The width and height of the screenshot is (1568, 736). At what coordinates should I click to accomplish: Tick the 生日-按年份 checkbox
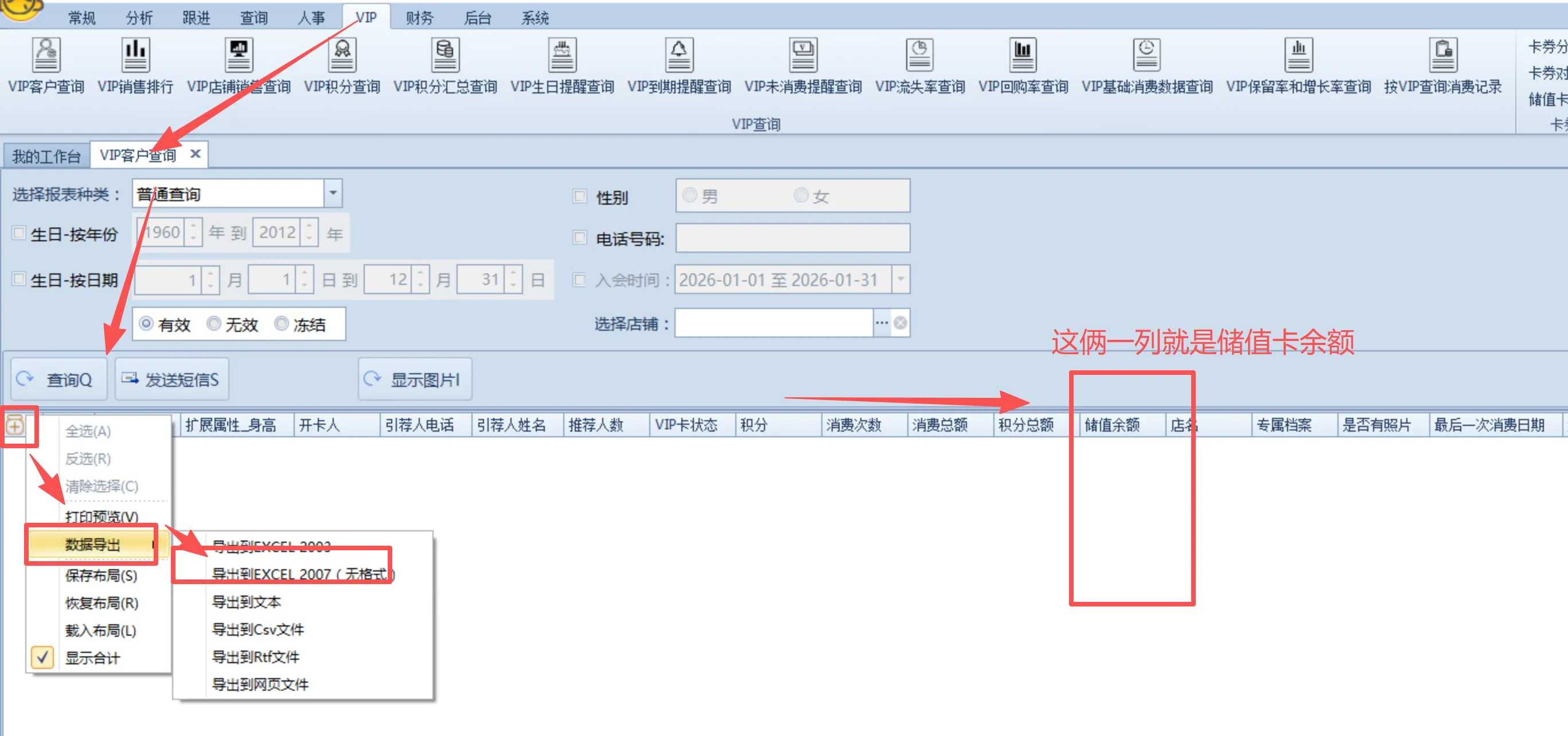(x=19, y=233)
